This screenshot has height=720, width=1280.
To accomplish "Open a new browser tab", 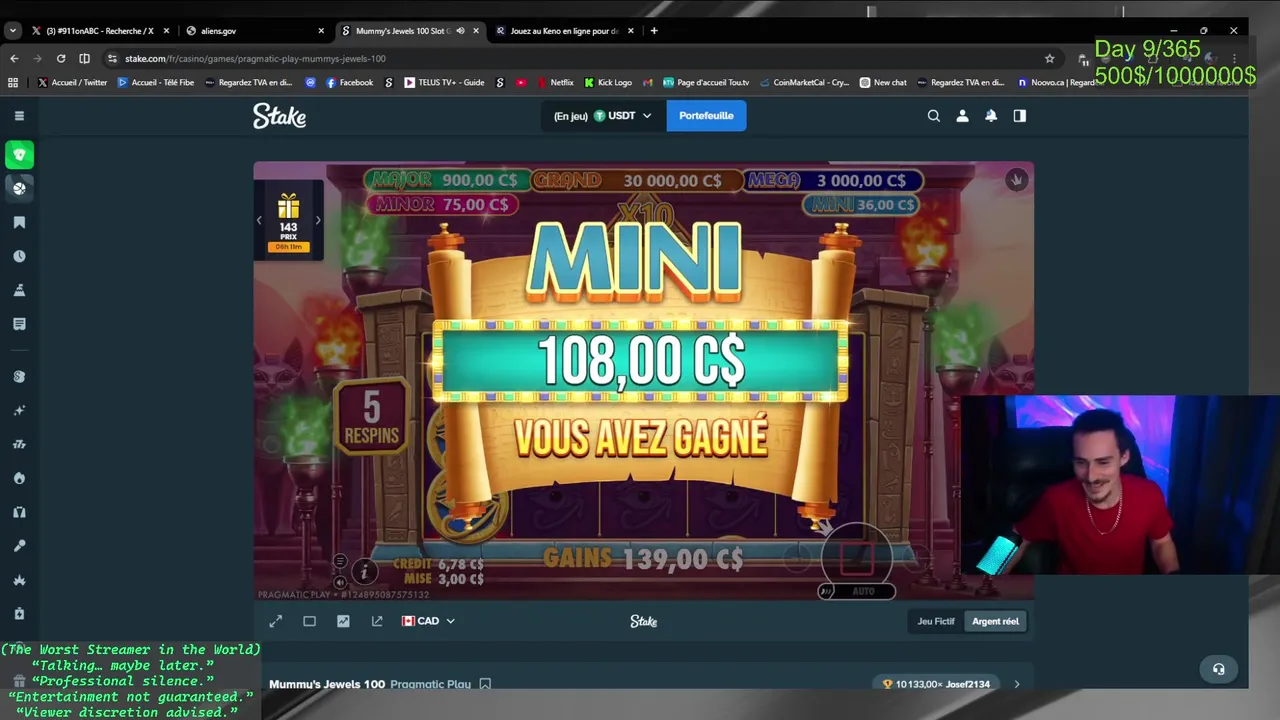I will tap(654, 31).
